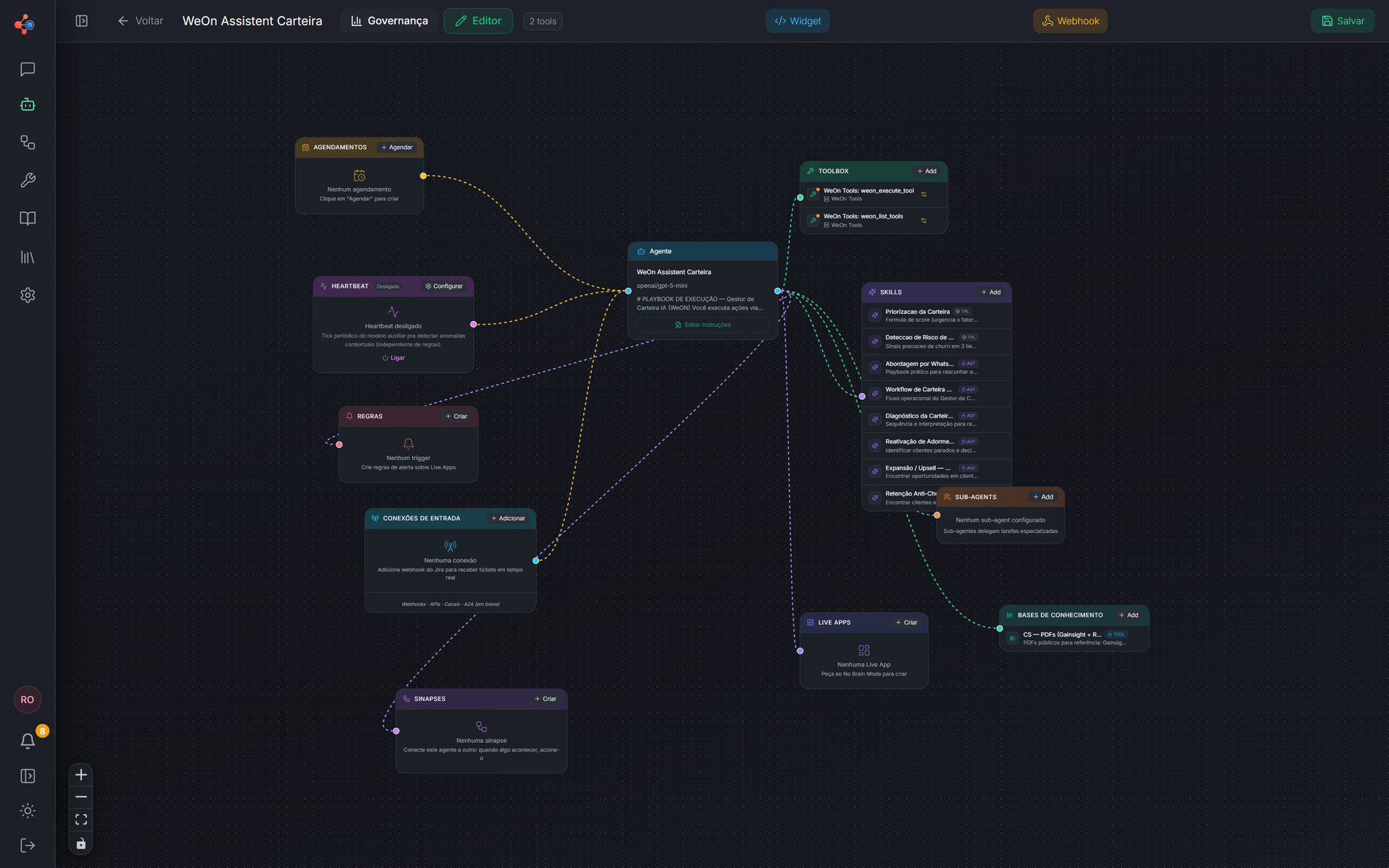
Task: Select the Priorizacao da Carteira skill
Action: click(936, 315)
